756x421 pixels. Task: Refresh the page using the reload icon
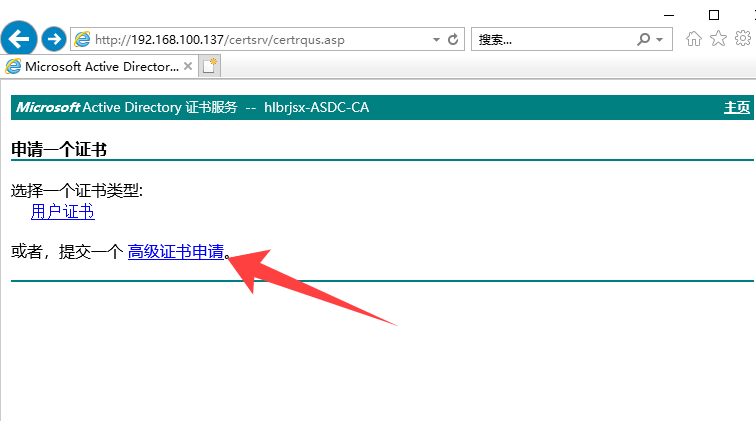tap(454, 39)
